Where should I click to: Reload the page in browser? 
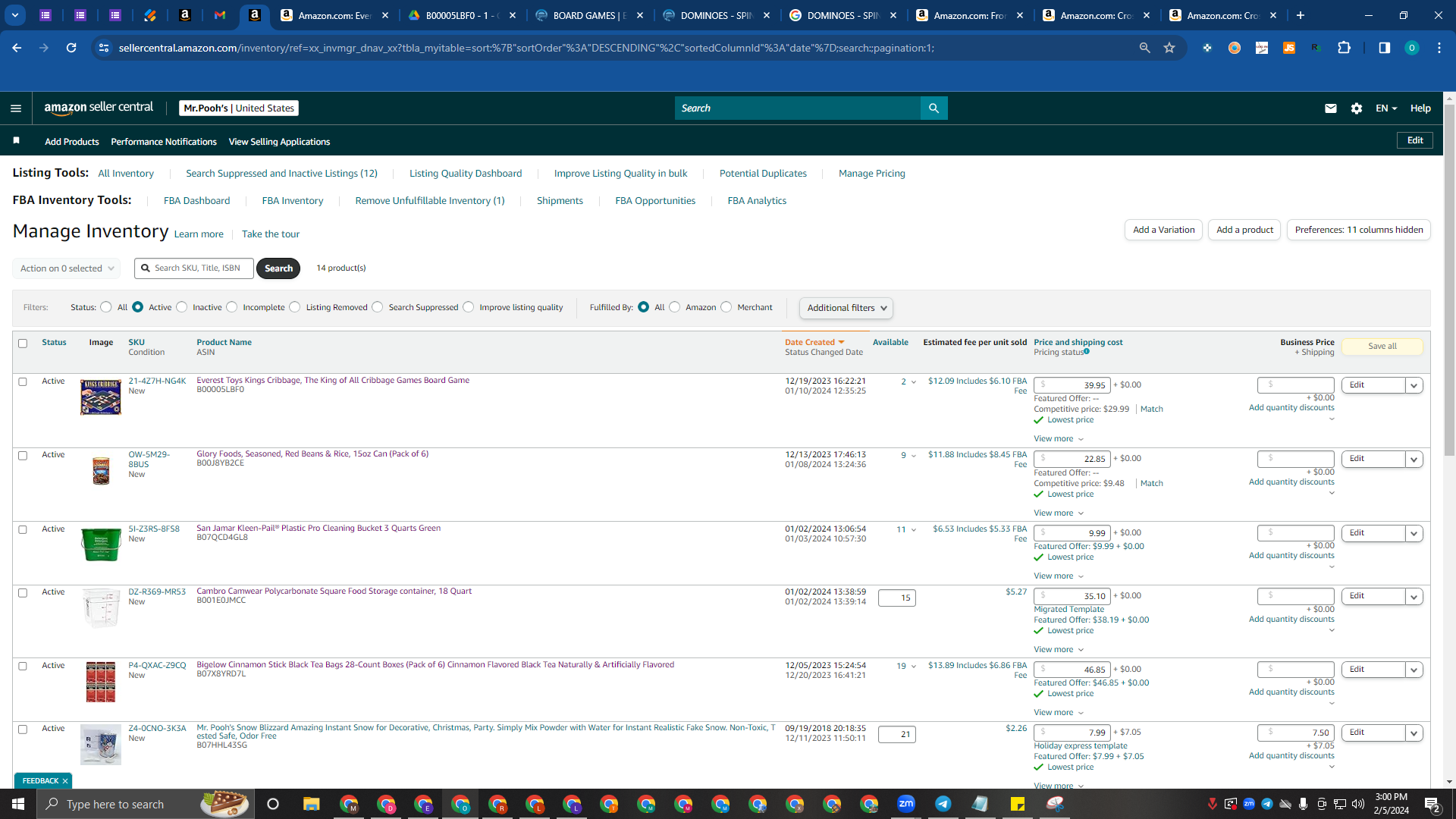[71, 48]
